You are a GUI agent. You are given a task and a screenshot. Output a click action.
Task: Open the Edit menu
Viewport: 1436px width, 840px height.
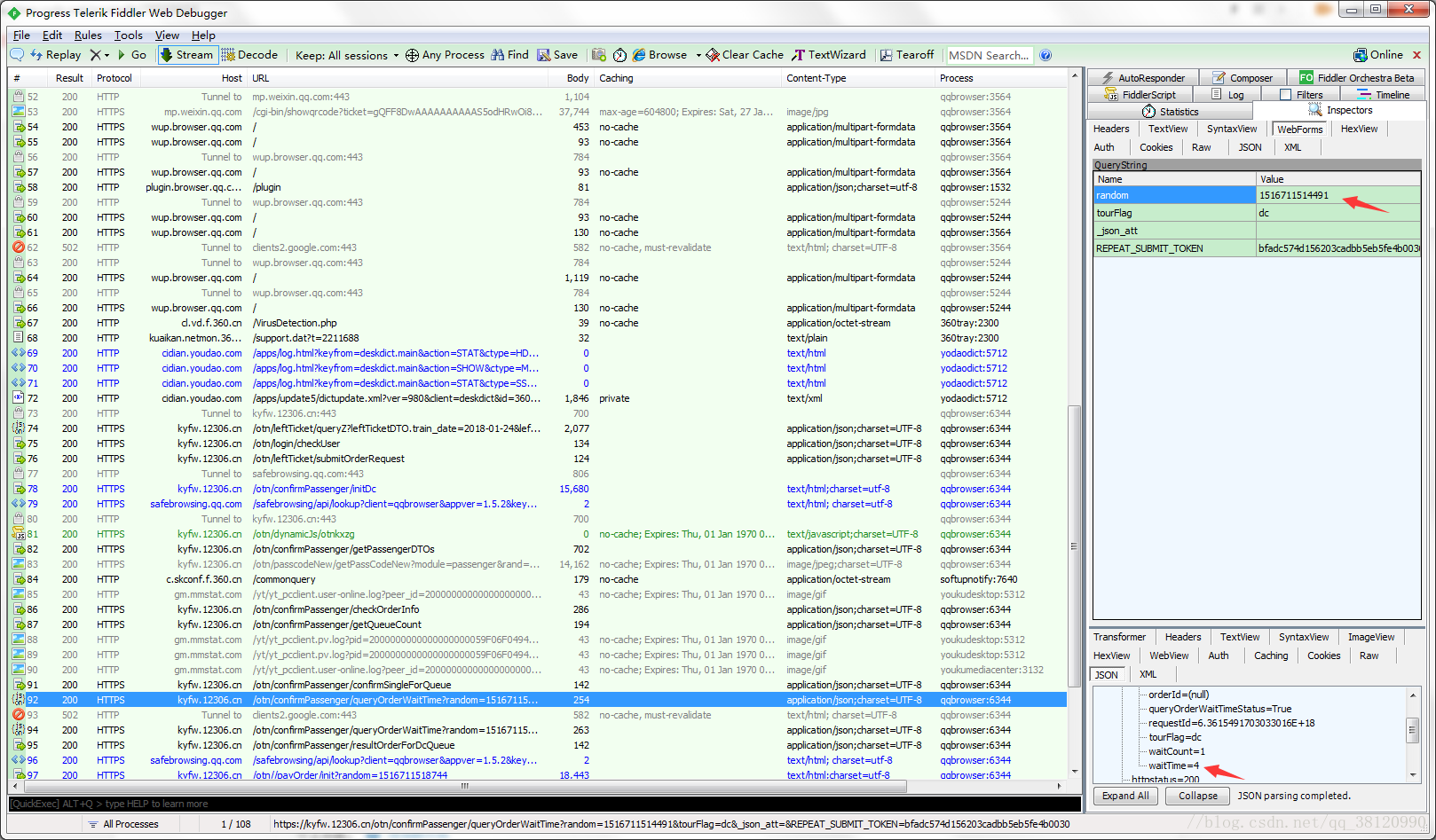tap(52, 35)
